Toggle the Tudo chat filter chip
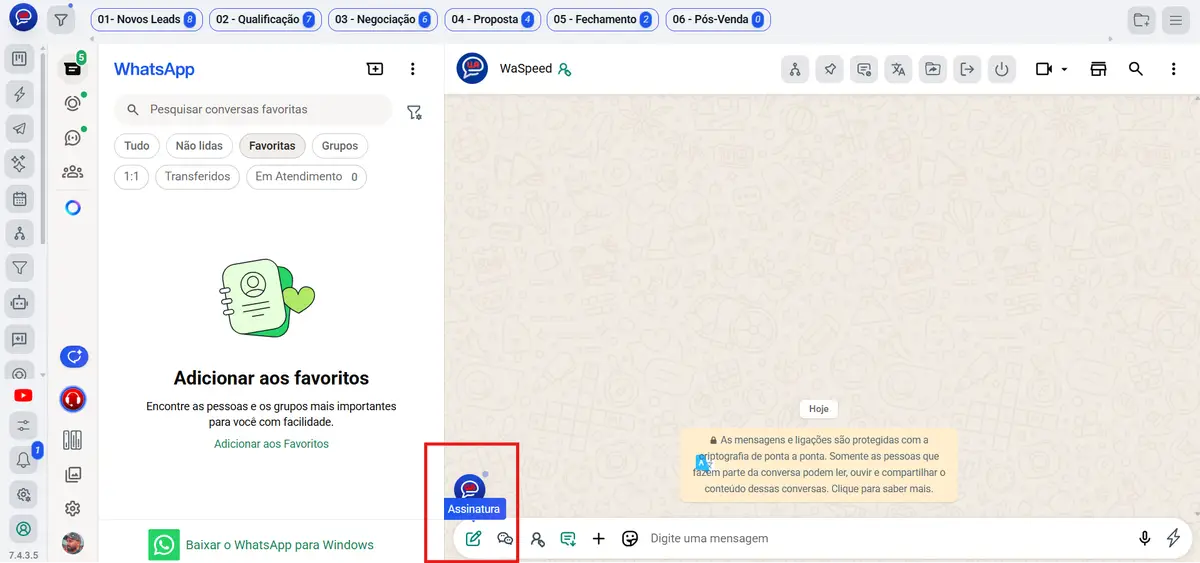Viewport: 1200px width, 563px height. 137,146
